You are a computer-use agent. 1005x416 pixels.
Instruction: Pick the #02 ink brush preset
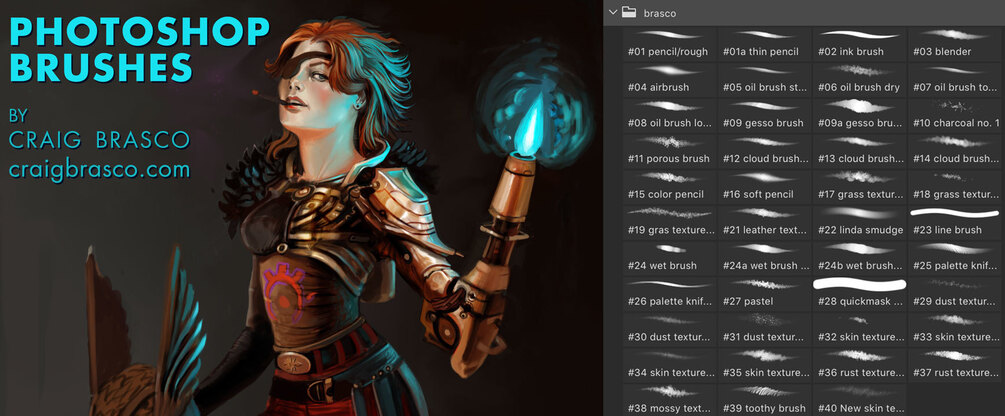[860, 44]
